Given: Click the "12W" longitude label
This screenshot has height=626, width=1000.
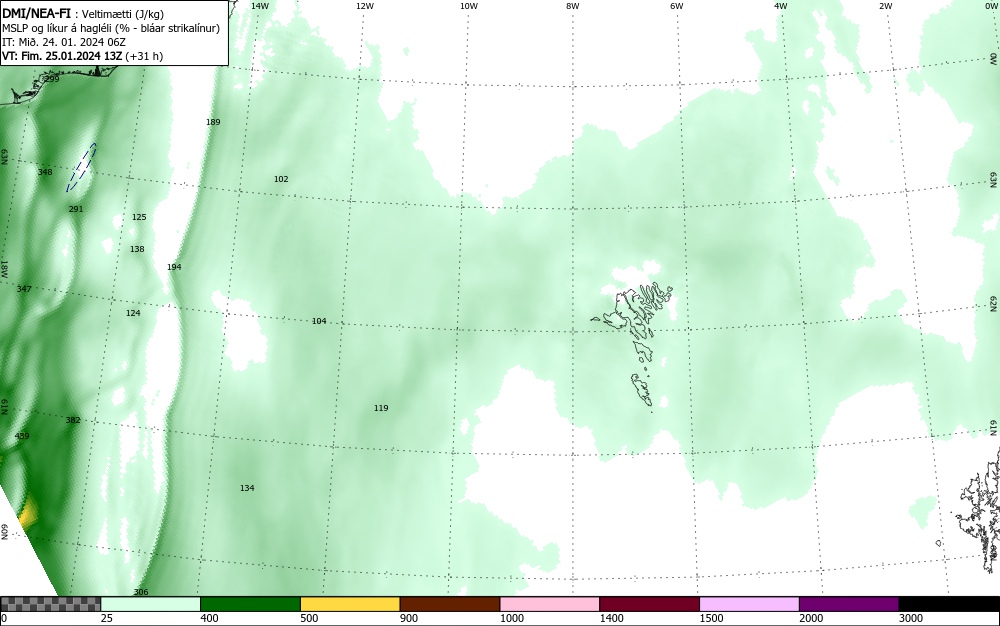Looking at the screenshot, I should pyautogui.click(x=364, y=6).
